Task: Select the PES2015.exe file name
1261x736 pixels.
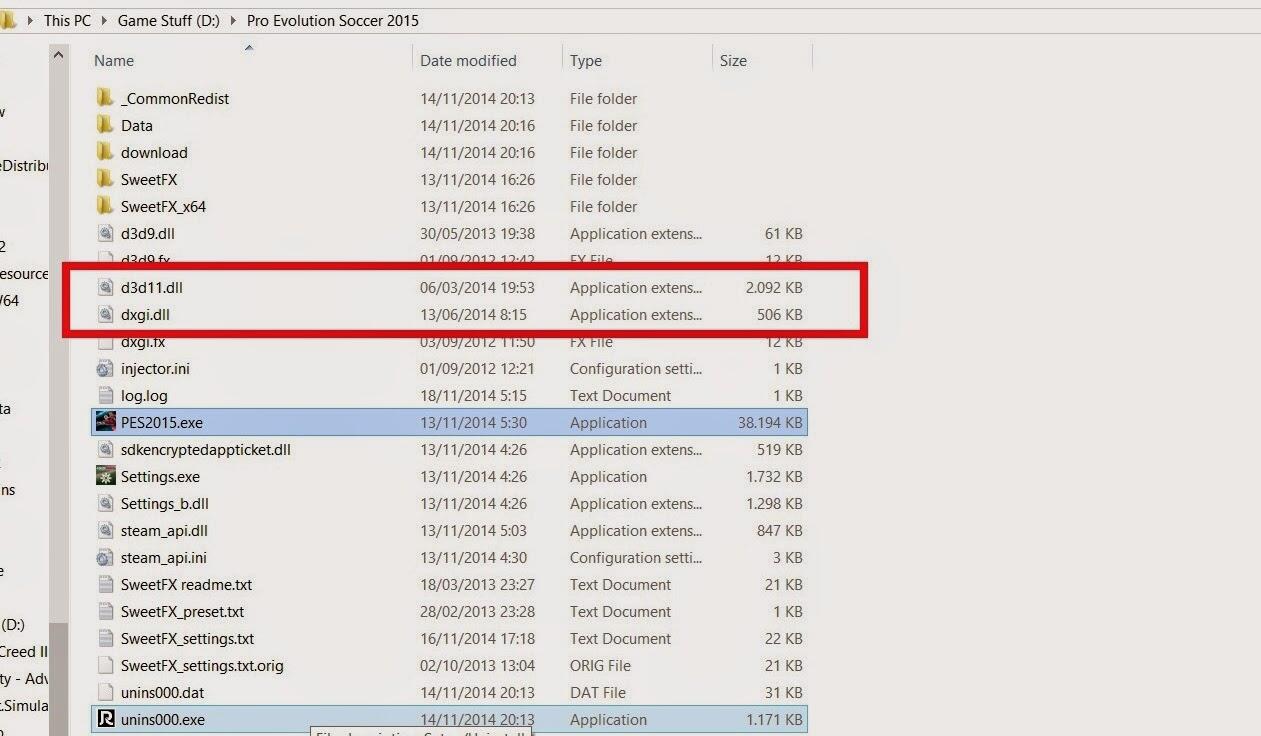Action: pos(162,422)
